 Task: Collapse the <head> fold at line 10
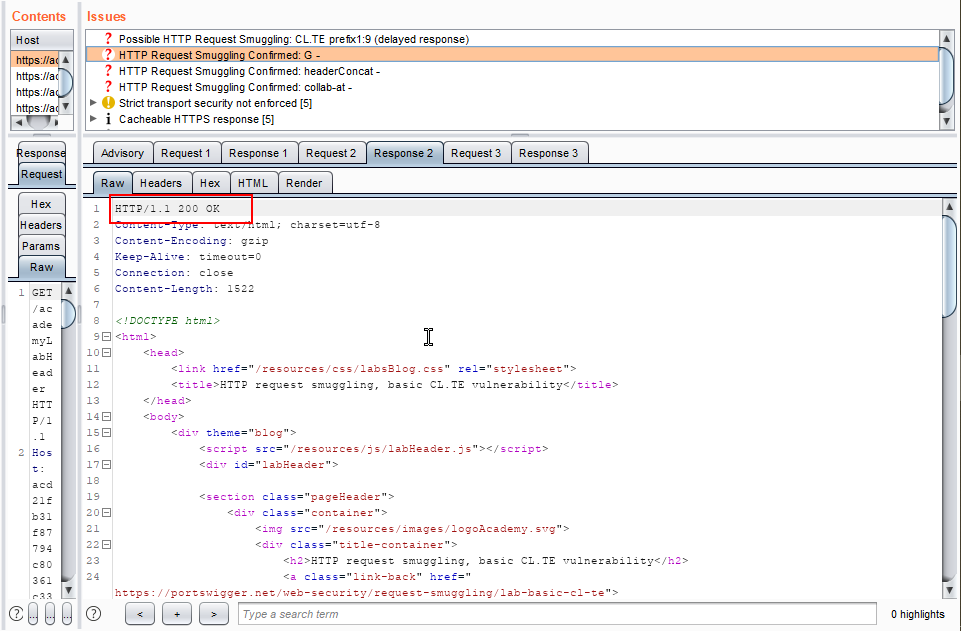coord(107,352)
